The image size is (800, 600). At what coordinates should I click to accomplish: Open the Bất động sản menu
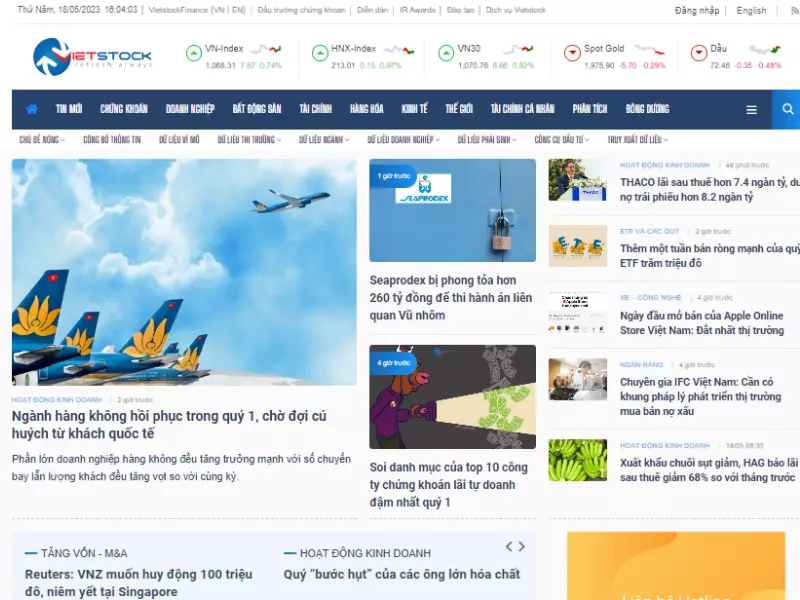[x=257, y=109]
